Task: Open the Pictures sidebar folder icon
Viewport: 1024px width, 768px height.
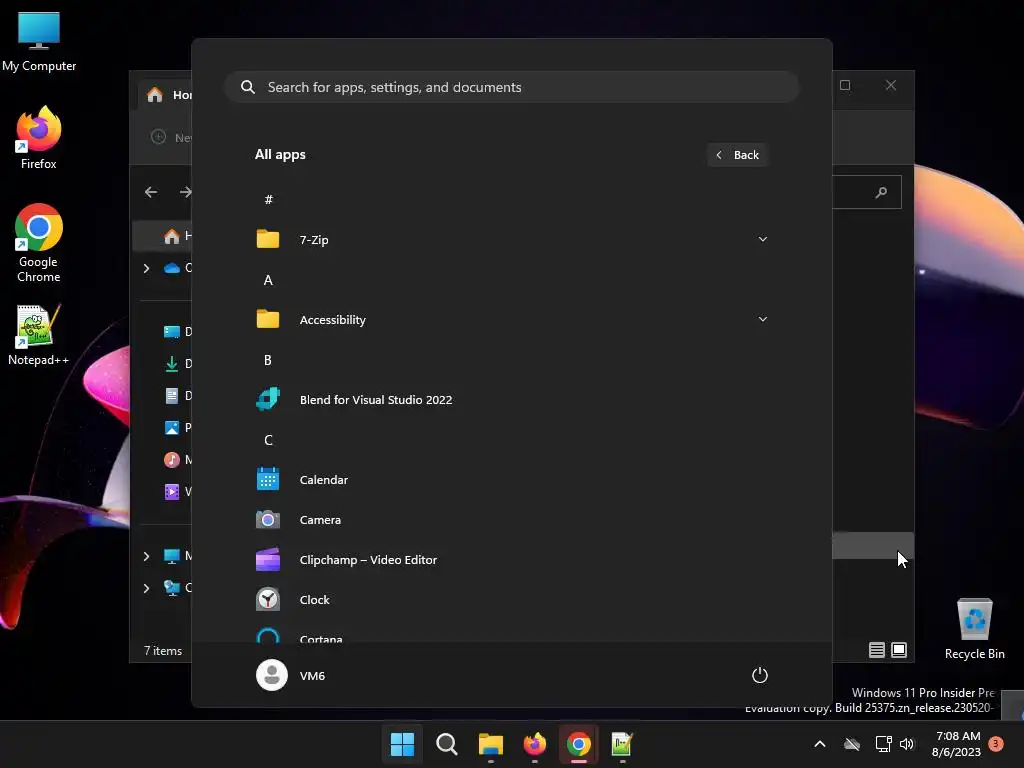Action: pos(172,428)
